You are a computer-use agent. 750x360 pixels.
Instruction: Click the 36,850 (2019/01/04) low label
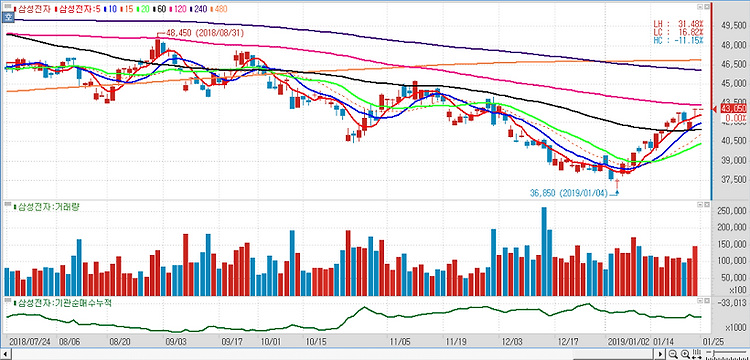pos(568,193)
